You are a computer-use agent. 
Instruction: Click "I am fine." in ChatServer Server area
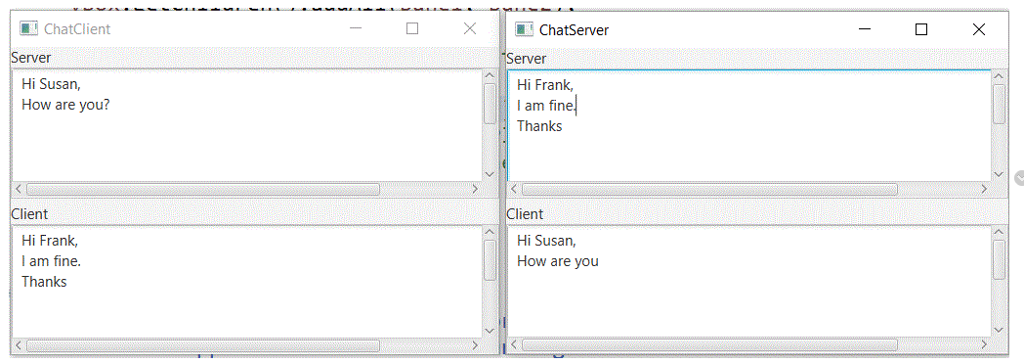[x=547, y=105]
